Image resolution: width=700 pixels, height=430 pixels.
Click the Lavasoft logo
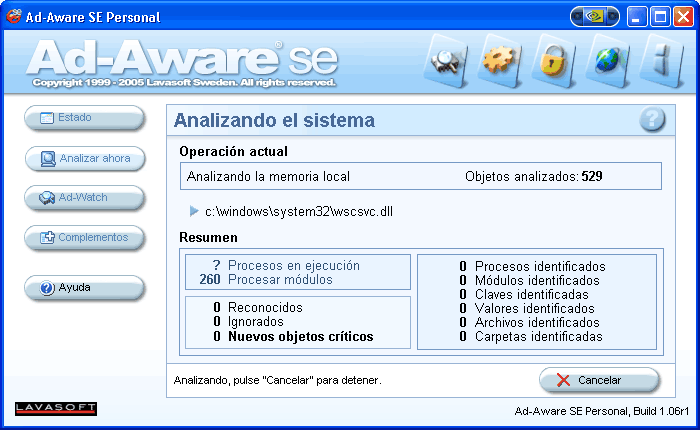[56, 408]
